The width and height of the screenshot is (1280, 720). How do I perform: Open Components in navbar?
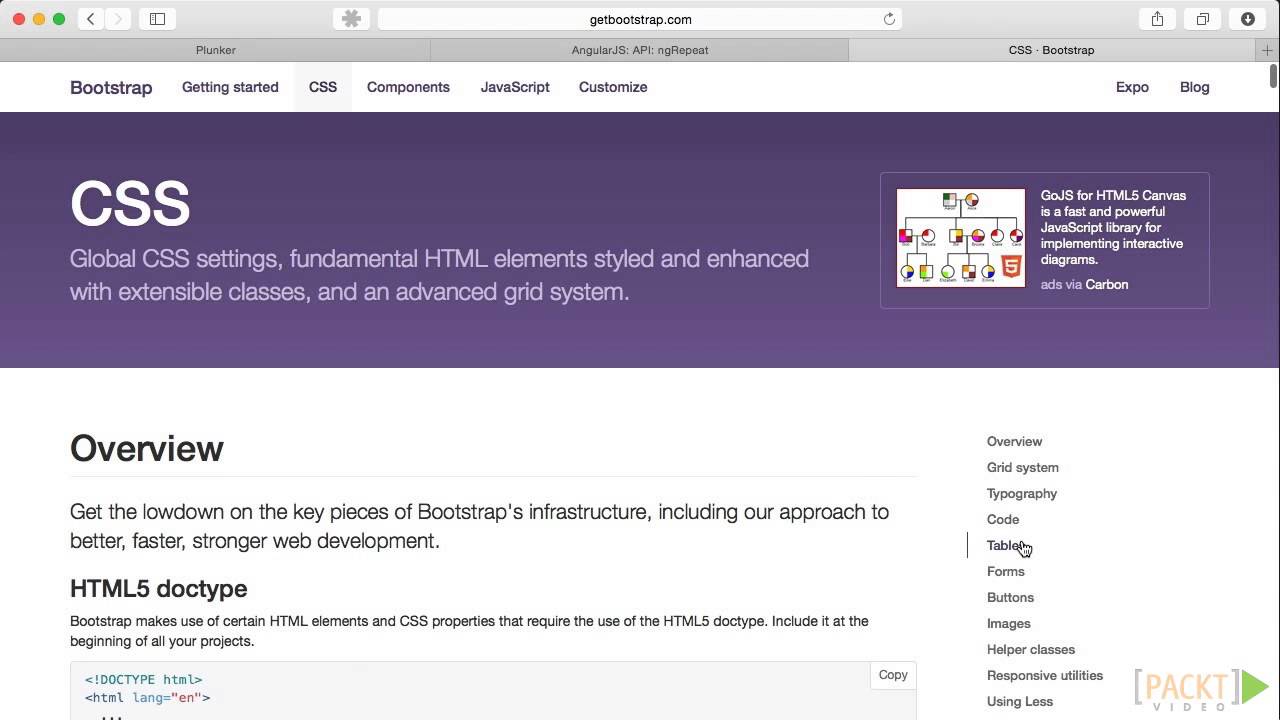(x=408, y=87)
